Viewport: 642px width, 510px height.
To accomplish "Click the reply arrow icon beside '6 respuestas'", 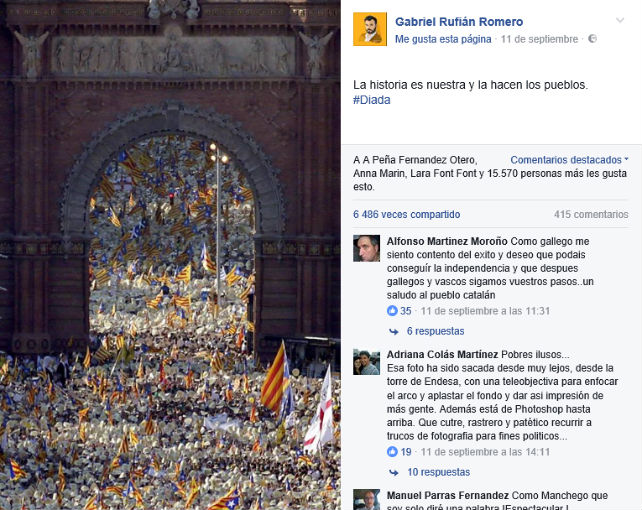I will [x=393, y=332].
